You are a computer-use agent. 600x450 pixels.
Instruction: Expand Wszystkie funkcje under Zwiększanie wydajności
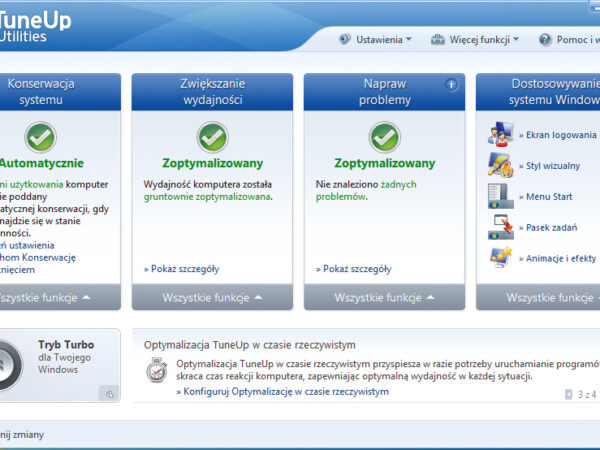tap(212, 297)
